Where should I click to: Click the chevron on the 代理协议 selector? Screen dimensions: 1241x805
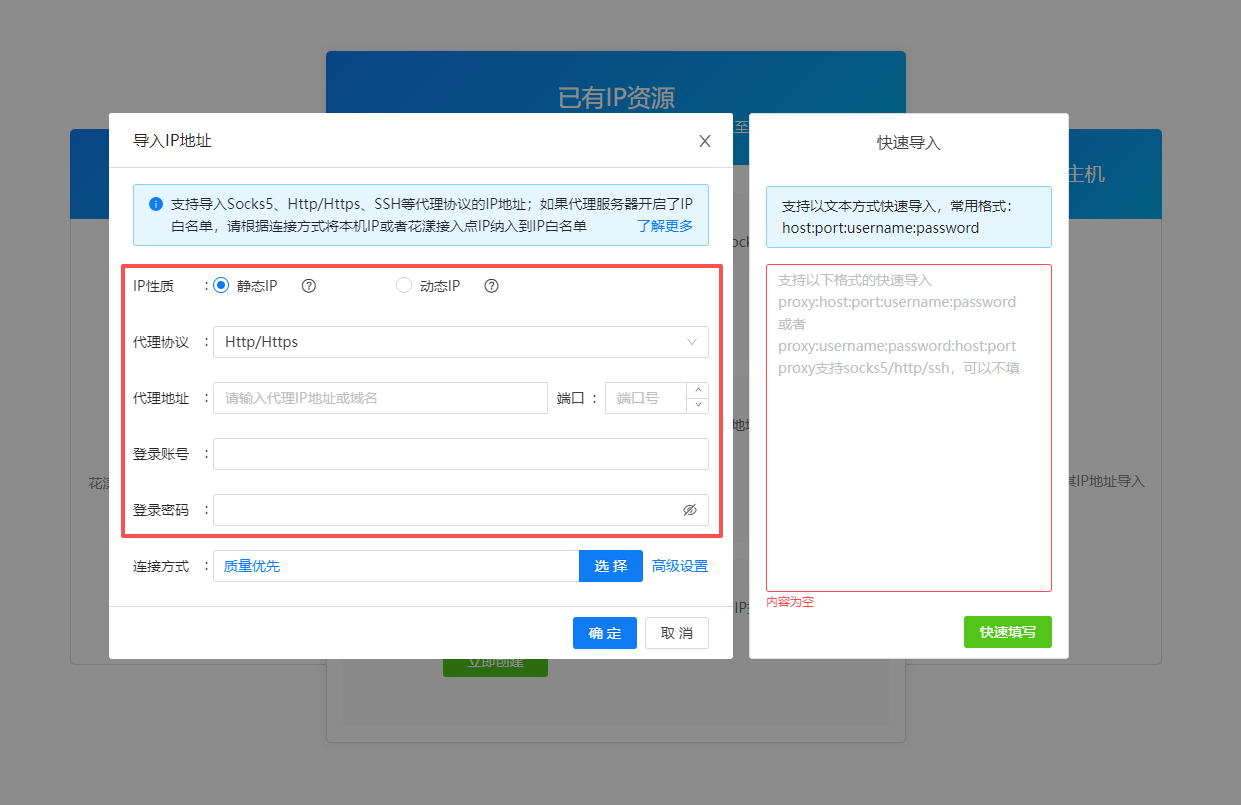tap(691, 341)
